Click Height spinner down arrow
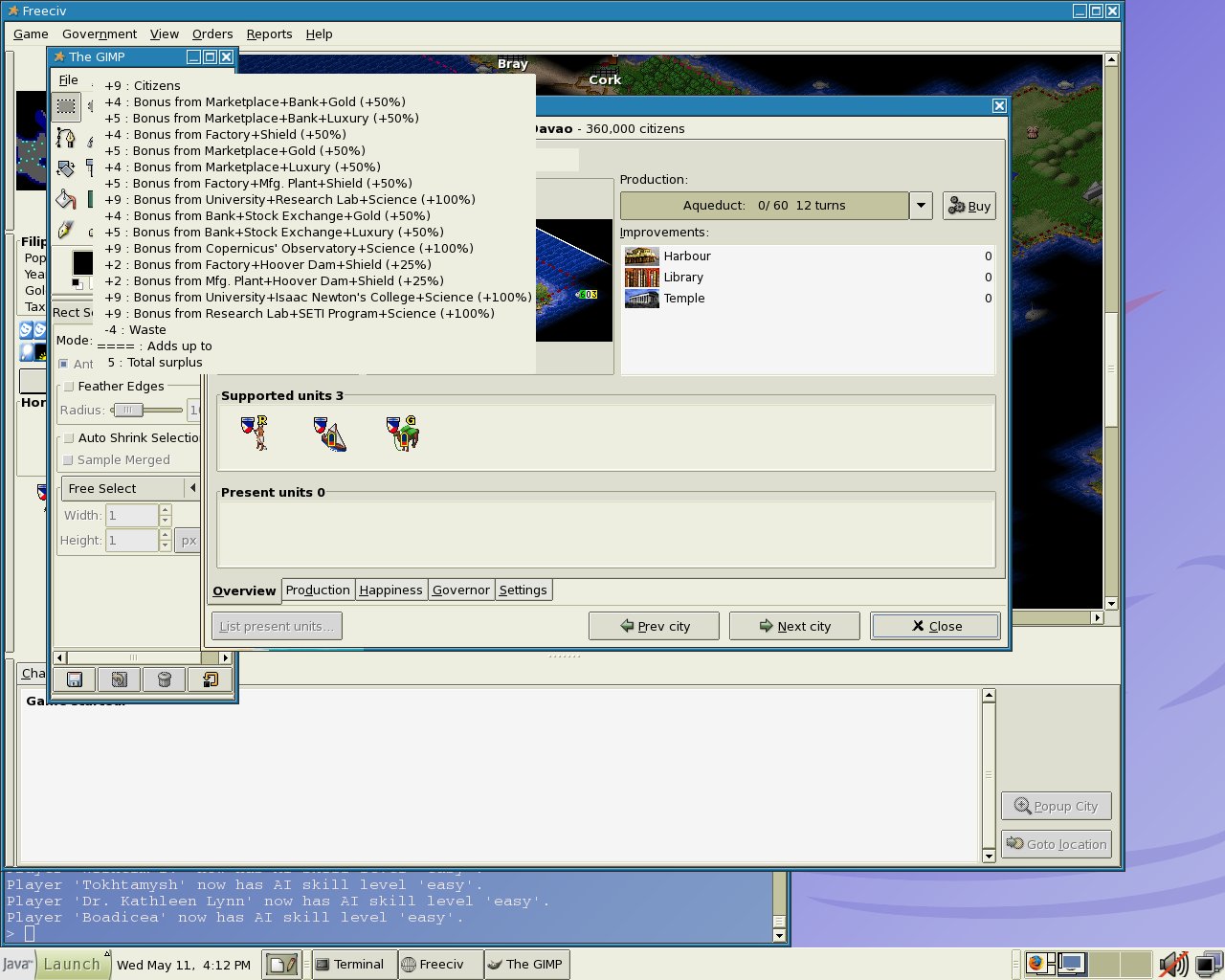1225x980 pixels. point(166,546)
